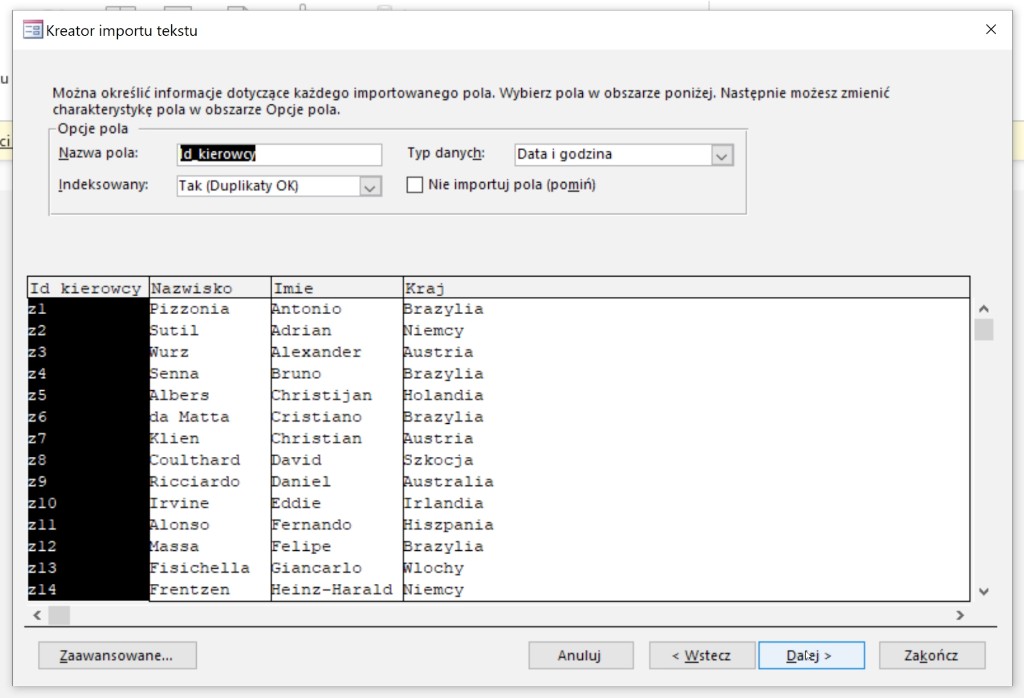Open the Typ danych dropdown
Viewport: 1024px width, 698px height.
722,155
